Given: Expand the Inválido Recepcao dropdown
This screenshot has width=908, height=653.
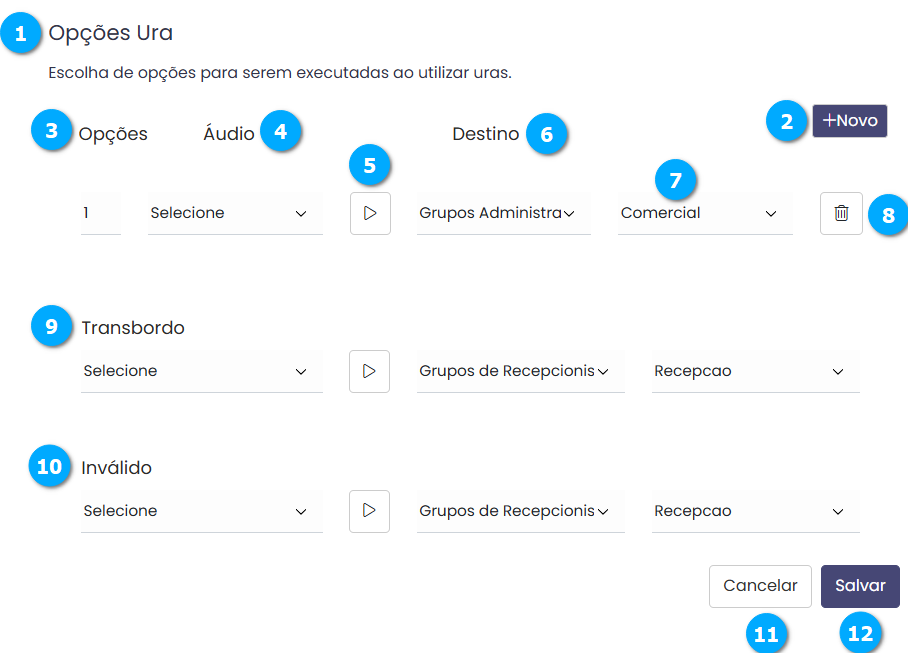Looking at the screenshot, I should click(x=755, y=511).
